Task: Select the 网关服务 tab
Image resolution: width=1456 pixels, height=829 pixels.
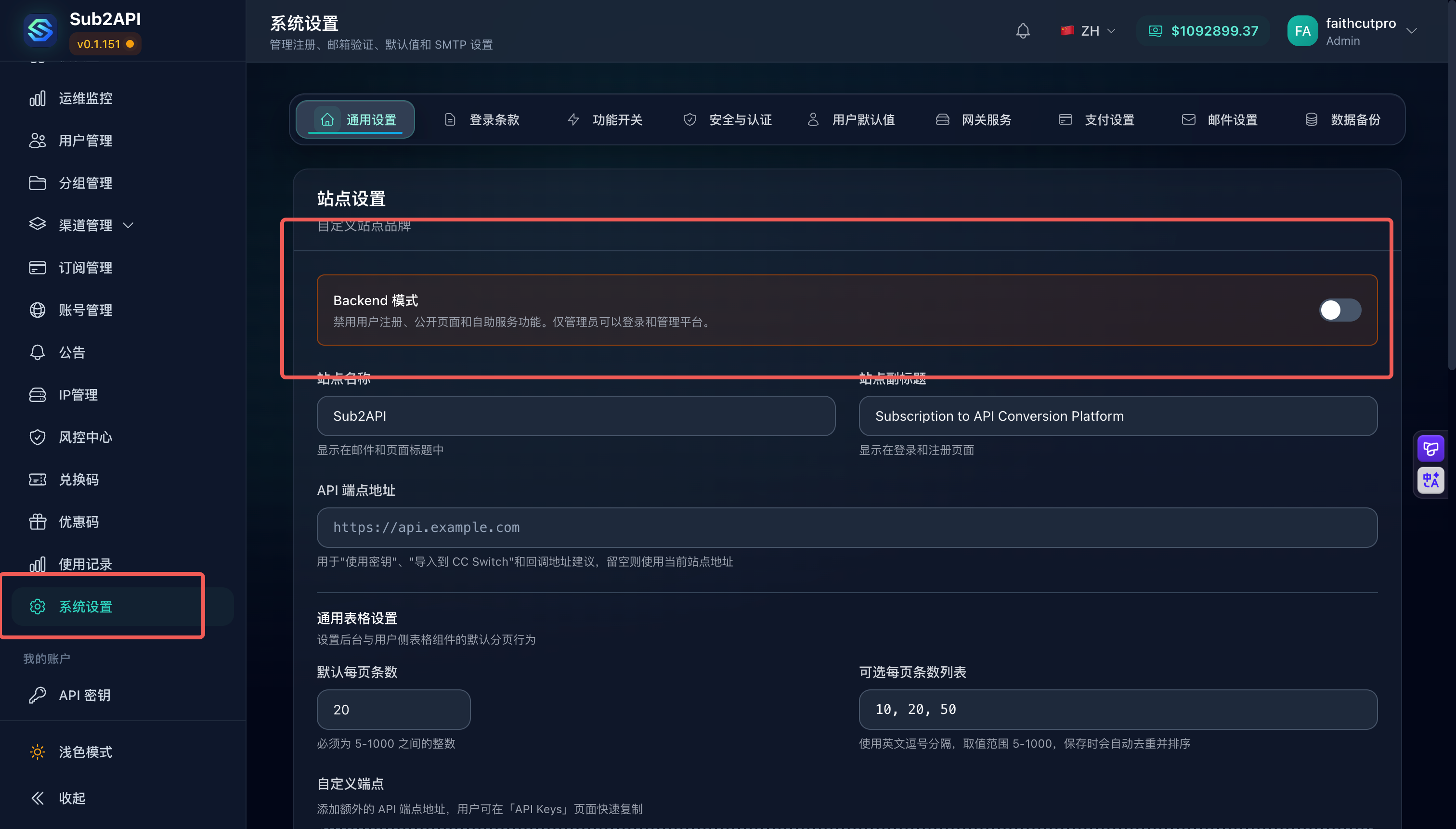Action: click(x=974, y=119)
